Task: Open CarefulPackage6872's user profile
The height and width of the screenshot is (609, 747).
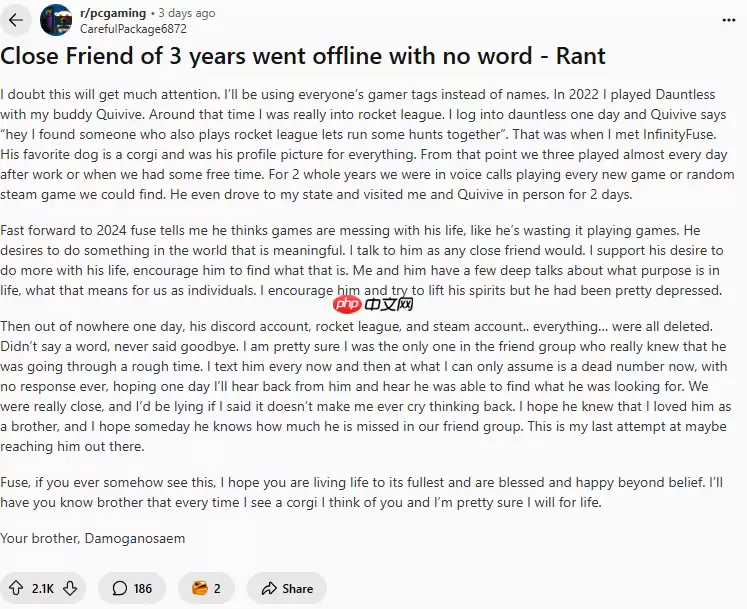Action: click(133, 28)
